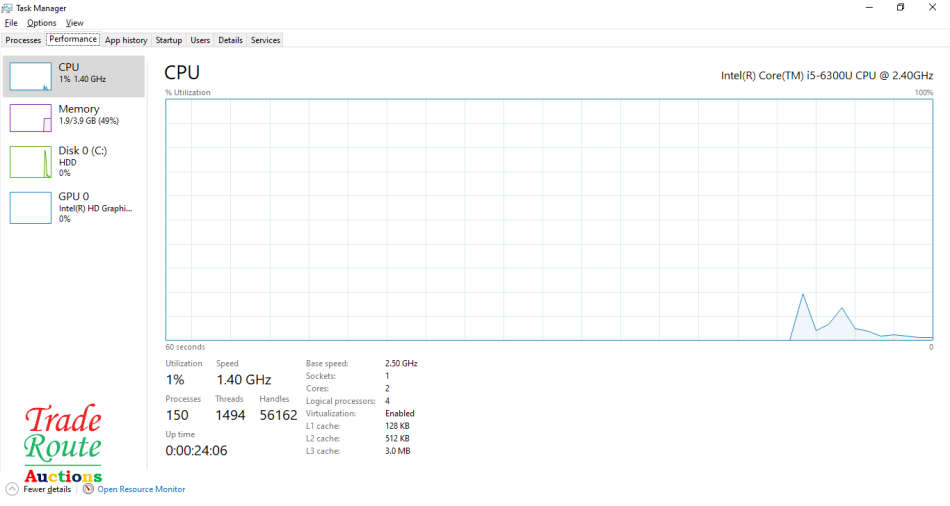The height and width of the screenshot is (506, 950).
Task: Go to the Startup tab
Action: pyautogui.click(x=169, y=40)
